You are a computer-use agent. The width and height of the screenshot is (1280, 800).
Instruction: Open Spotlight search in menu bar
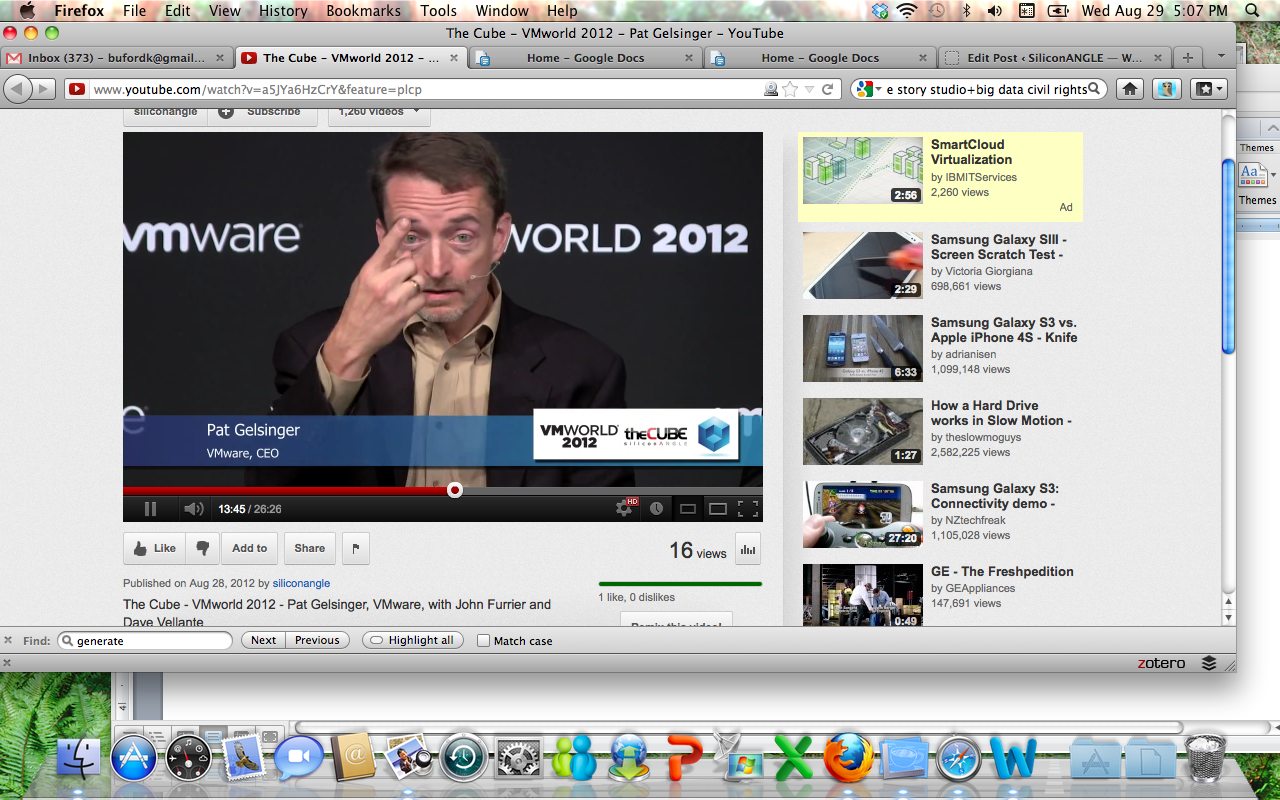coord(1252,11)
